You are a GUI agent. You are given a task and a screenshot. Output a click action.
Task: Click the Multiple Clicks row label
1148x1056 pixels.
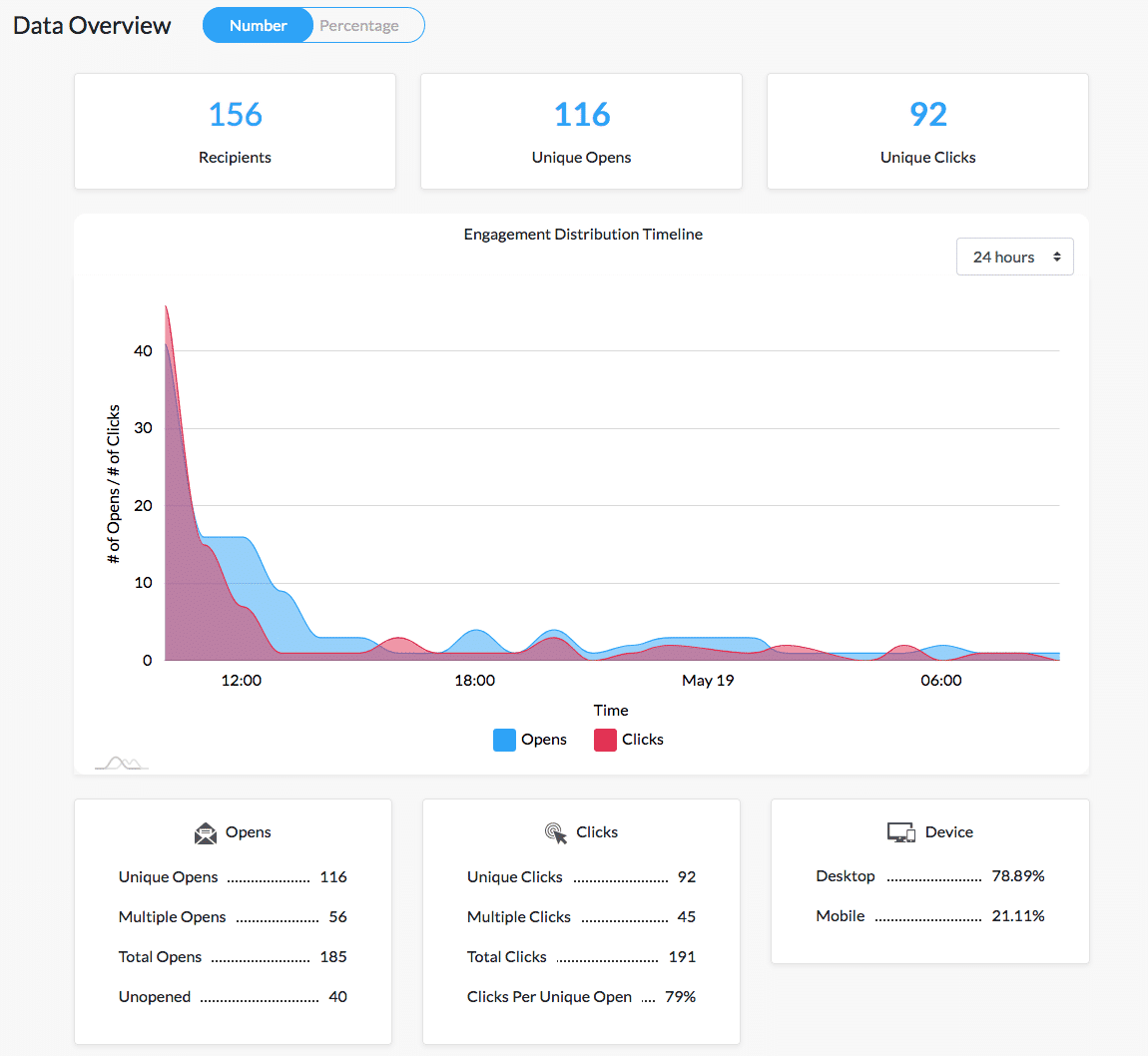point(518,917)
